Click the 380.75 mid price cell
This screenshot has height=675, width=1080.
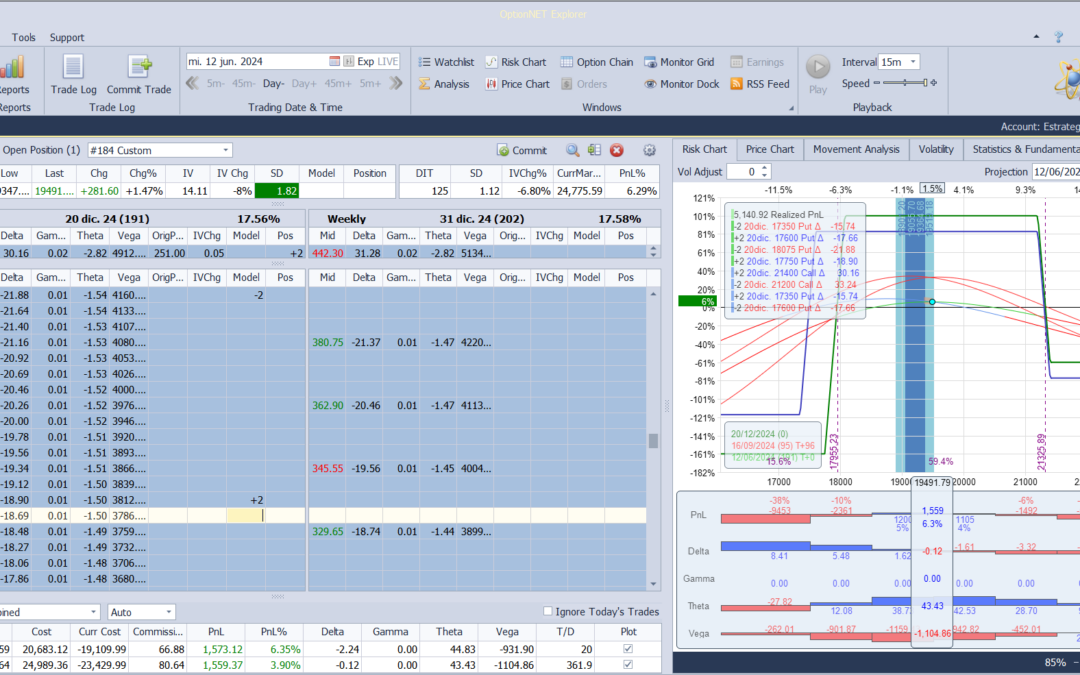[328, 342]
